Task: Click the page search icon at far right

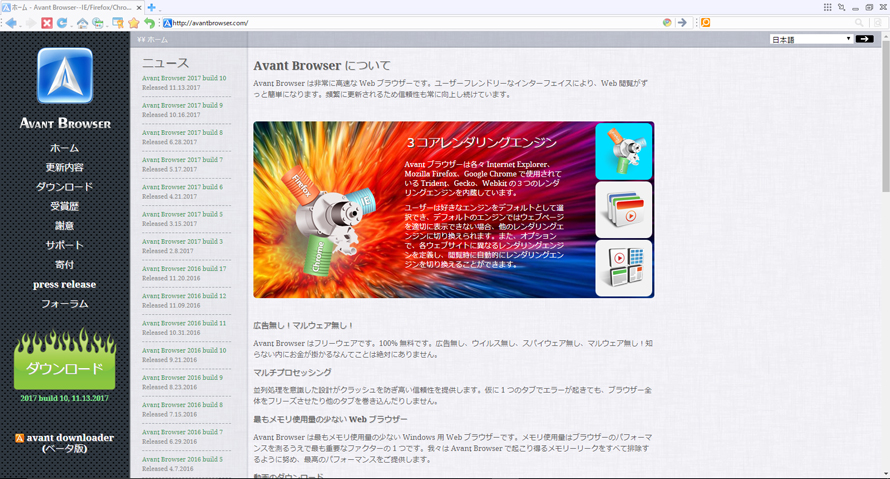Action: tap(878, 23)
